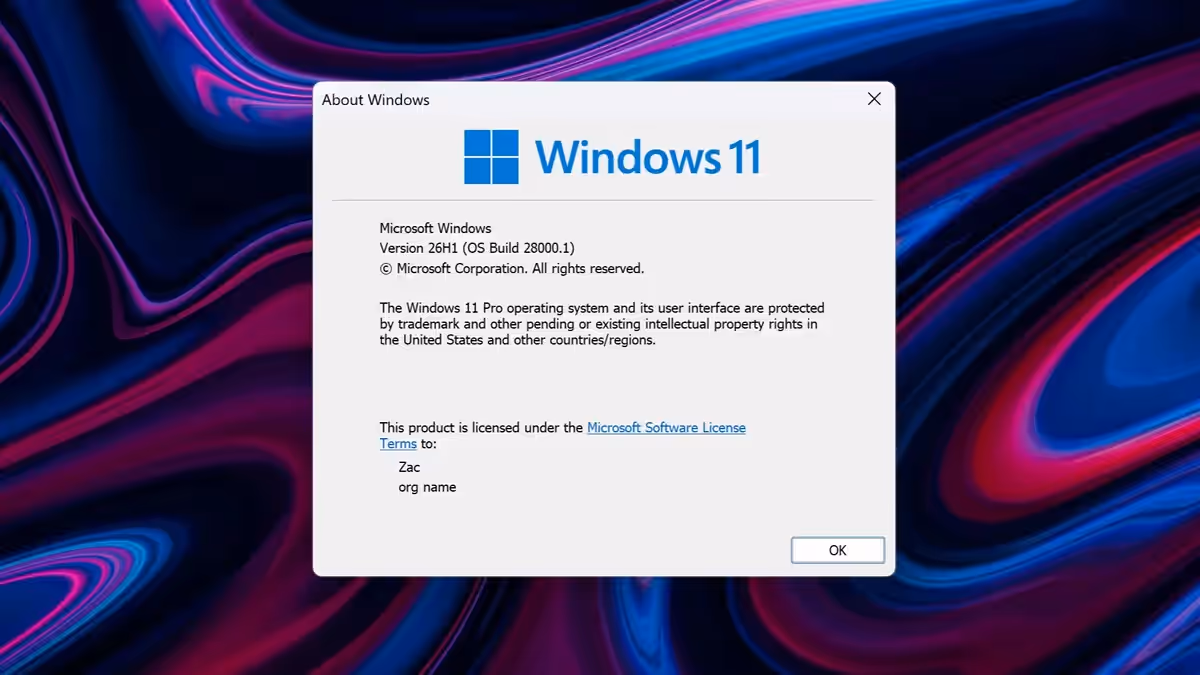
Task: Click the "About Windows" title text
Action: pyautogui.click(x=375, y=100)
